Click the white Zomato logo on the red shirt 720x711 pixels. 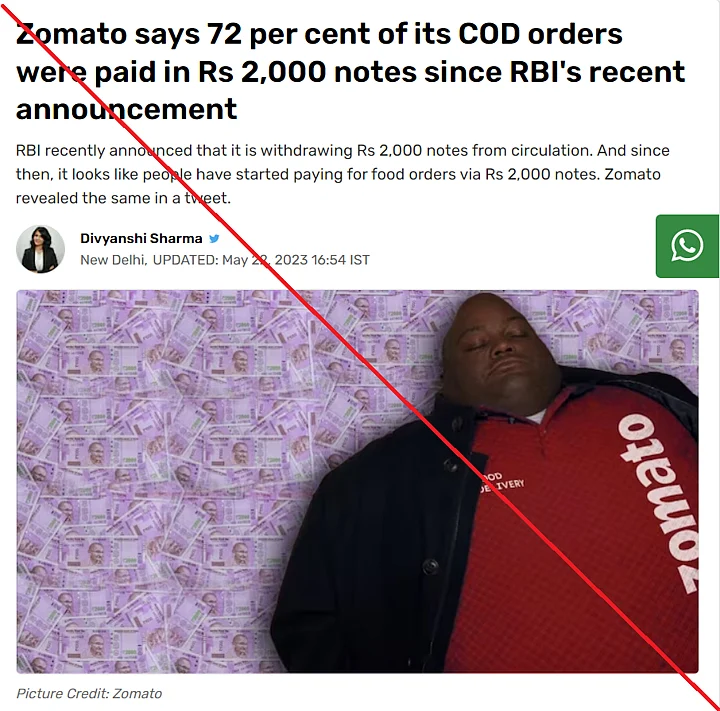(x=658, y=504)
